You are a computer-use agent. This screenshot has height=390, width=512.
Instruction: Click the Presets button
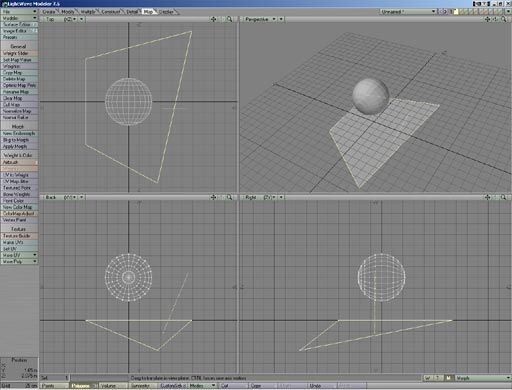pos(19,37)
